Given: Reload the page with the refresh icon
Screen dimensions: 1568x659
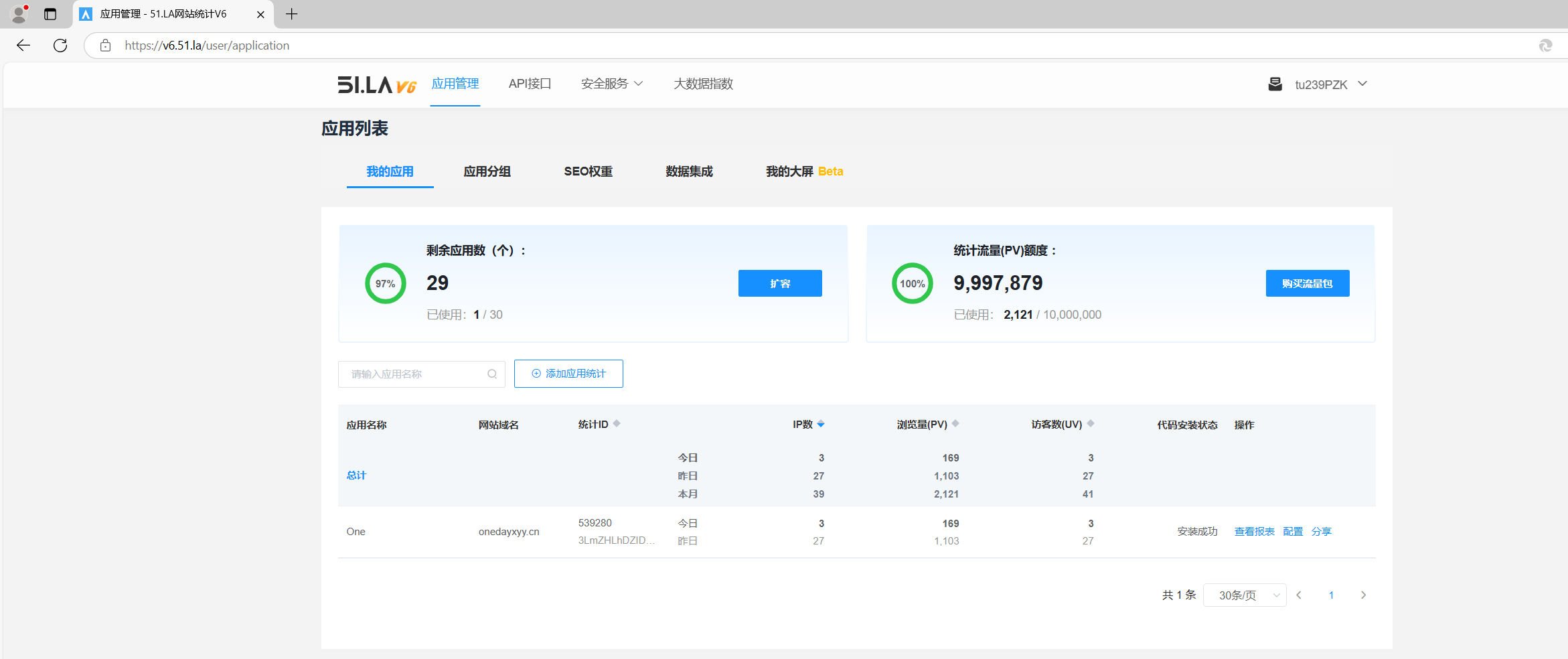Looking at the screenshot, I should tap(60, 46).
